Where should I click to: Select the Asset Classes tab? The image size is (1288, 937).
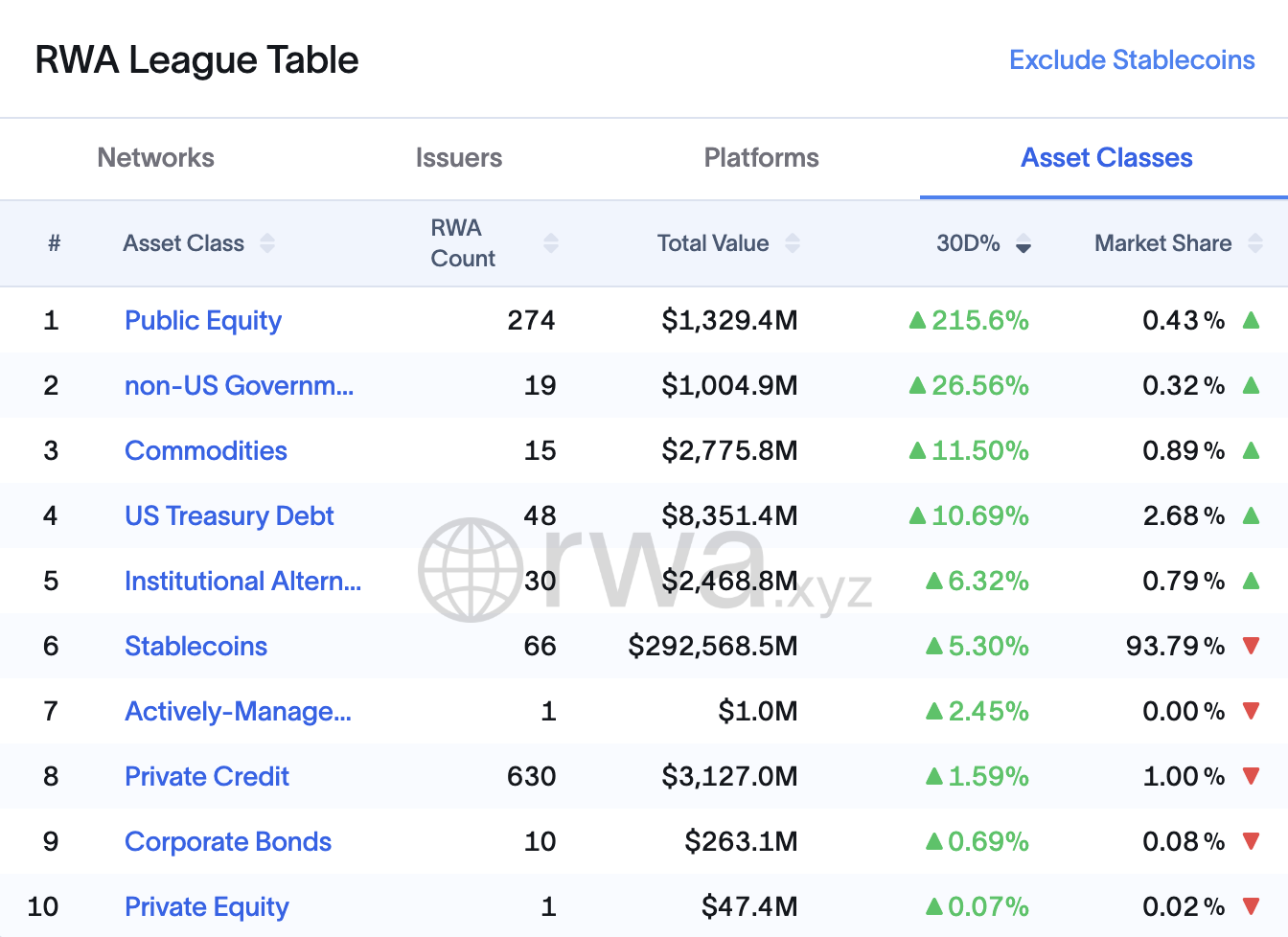pos(1106,158)
